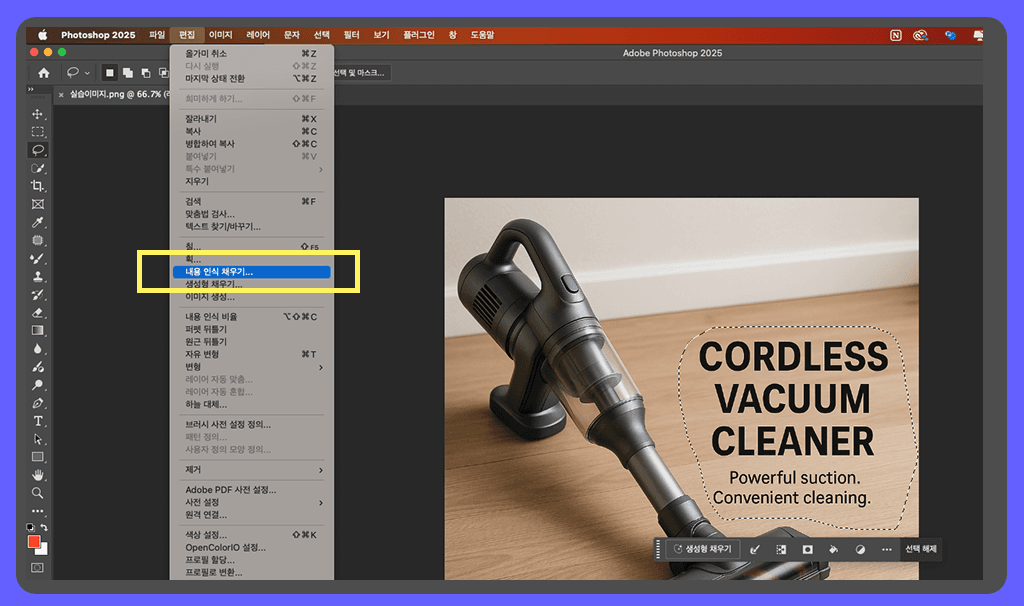
Task: Select the Pen tool
Action: (38, 403)
